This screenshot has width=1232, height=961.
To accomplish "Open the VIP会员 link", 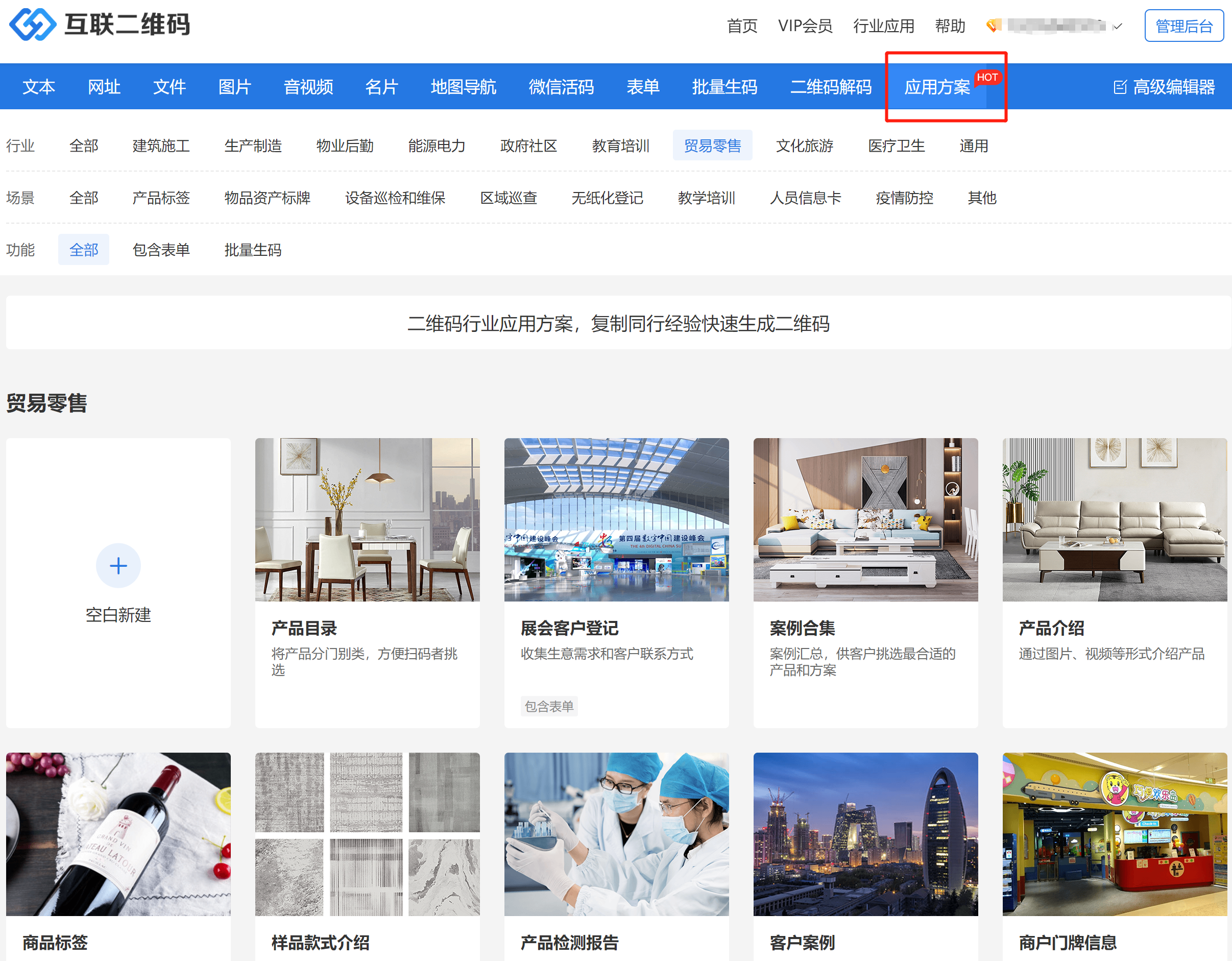I will tap(805, 26).
